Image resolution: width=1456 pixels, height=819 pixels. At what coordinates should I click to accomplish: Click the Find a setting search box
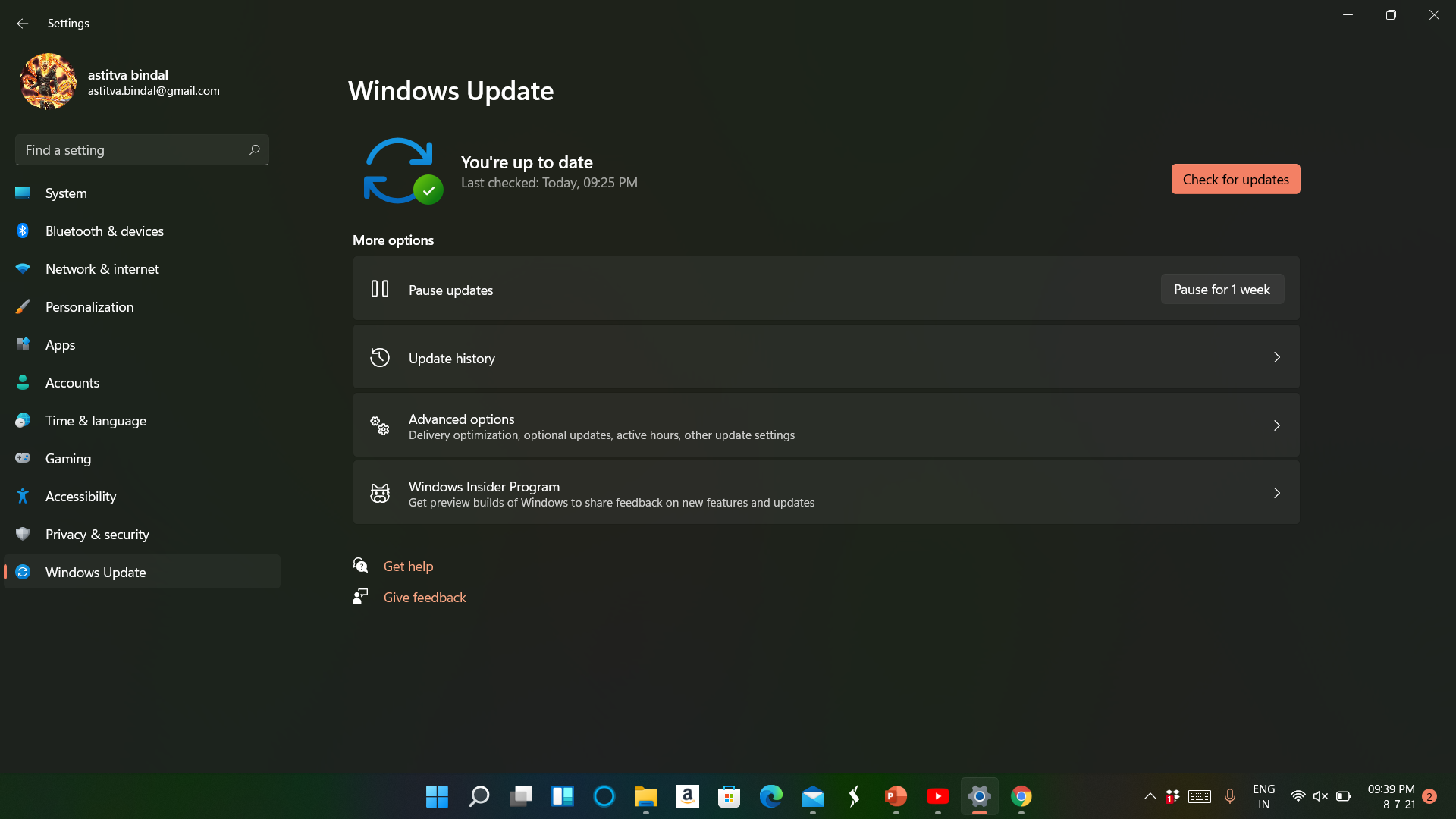pos(142,150)
